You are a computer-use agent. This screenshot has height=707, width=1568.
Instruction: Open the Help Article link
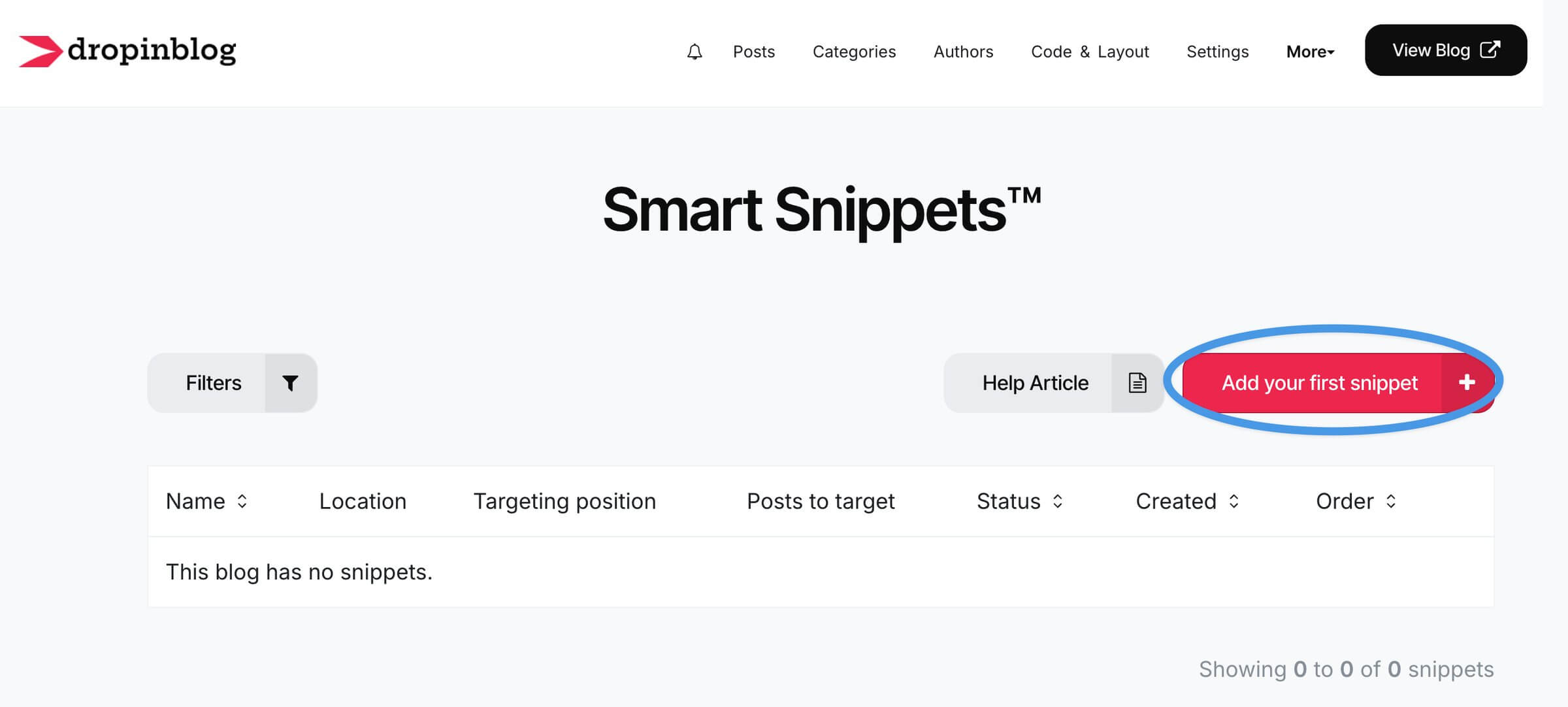pos(1035,382)
